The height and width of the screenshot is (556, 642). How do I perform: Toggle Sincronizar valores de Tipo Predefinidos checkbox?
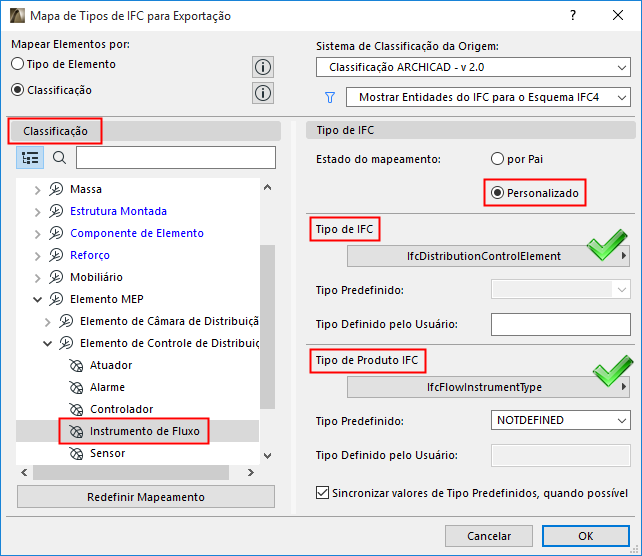pos(322,493)
